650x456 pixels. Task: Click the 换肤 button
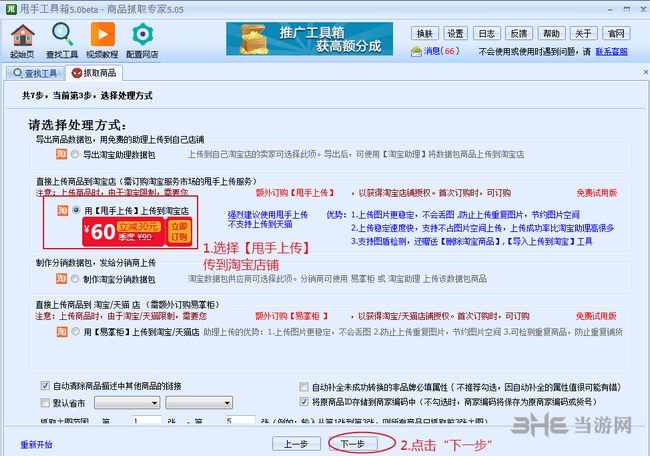tap(424, 33)
